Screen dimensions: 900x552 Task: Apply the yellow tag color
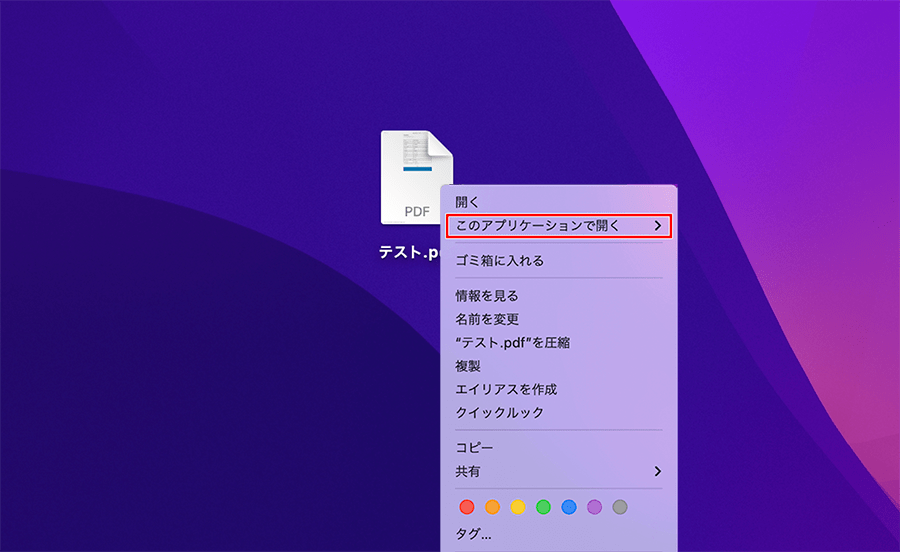coord(518,507)
